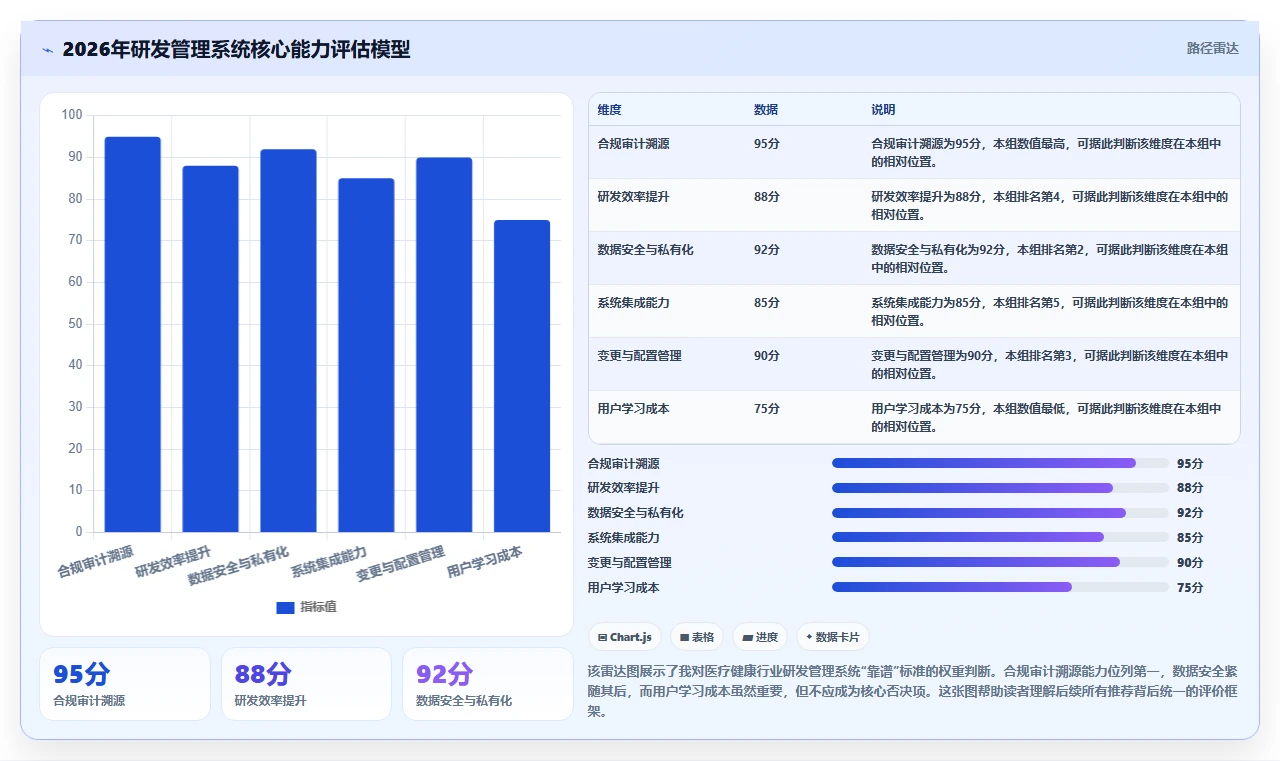
Task: Click the 92分 value in the table
Action: pyautogui.click(x=767, y=250)
